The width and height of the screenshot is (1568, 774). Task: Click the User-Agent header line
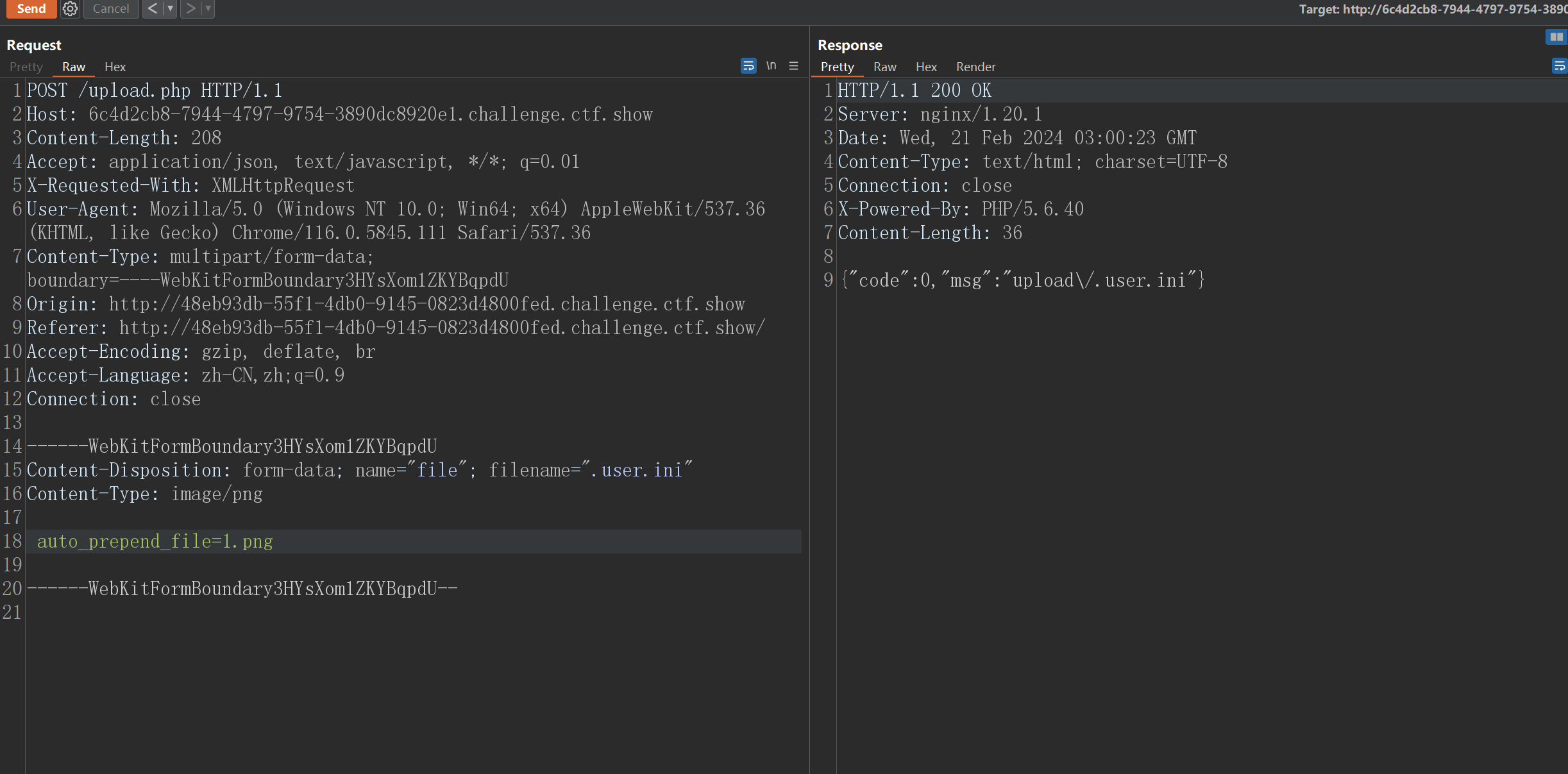coord(396,221)
